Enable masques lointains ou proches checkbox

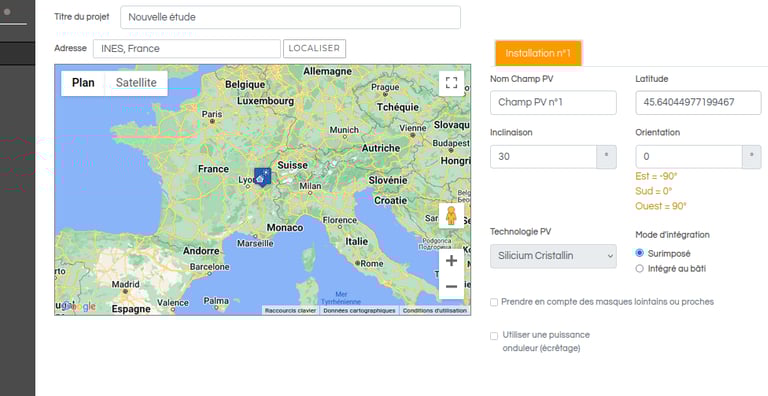tap(494, 302)
